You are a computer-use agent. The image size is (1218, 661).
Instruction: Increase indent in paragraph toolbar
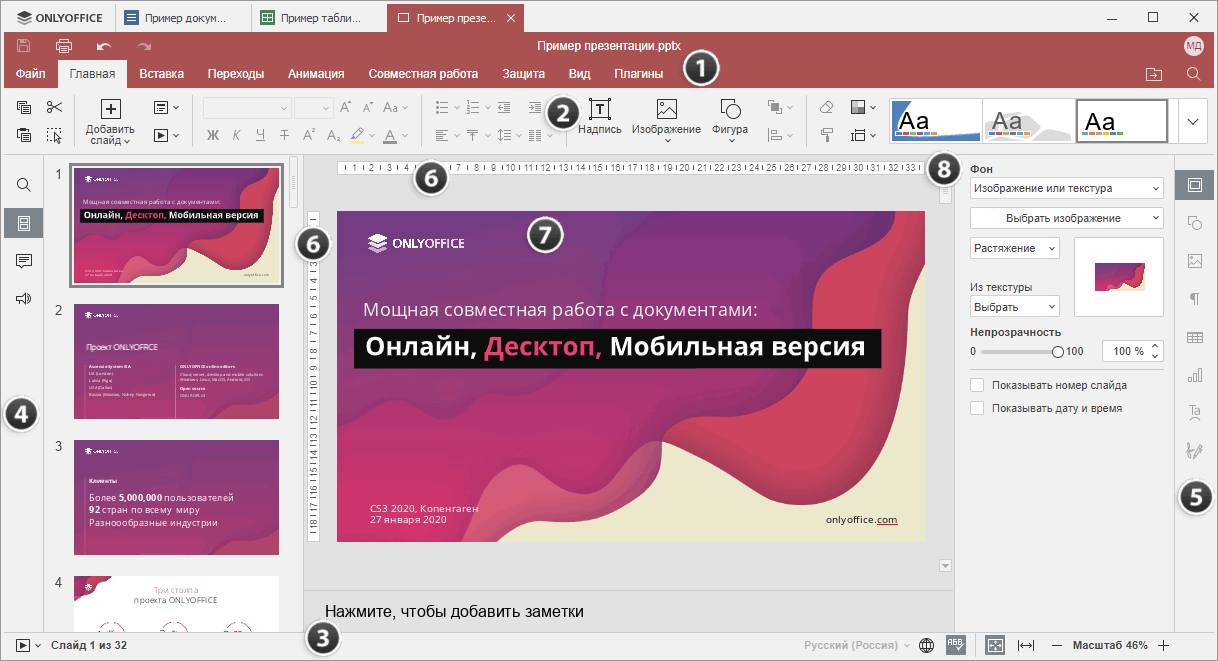point(534,107)
